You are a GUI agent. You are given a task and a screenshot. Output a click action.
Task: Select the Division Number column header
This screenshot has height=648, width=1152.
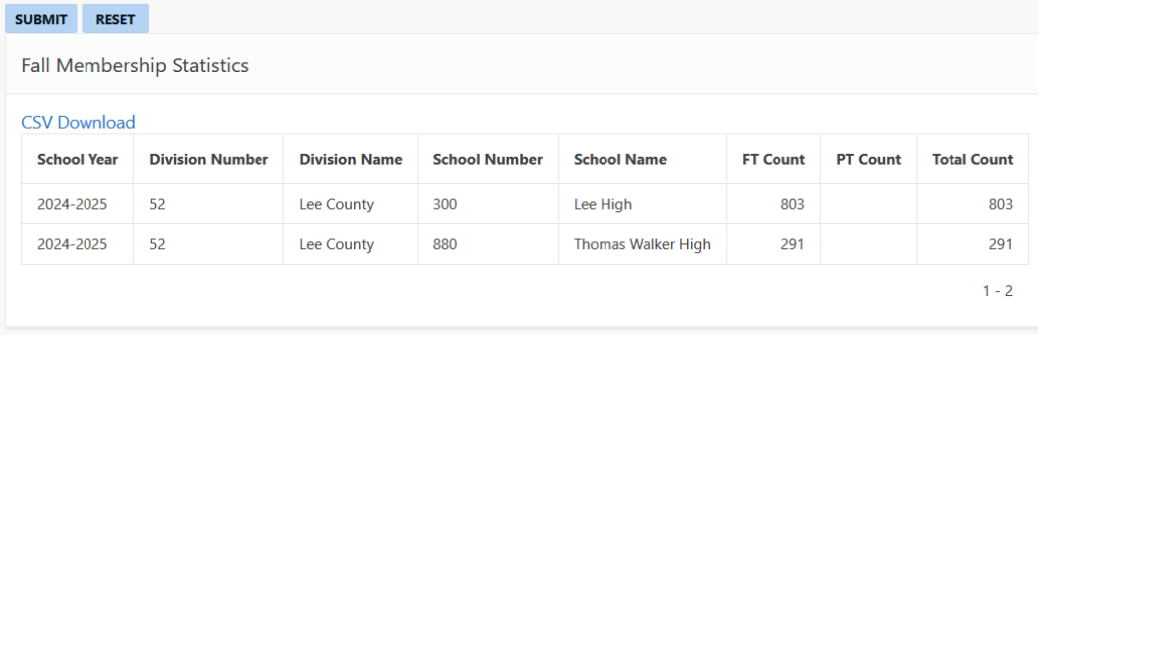209,159
